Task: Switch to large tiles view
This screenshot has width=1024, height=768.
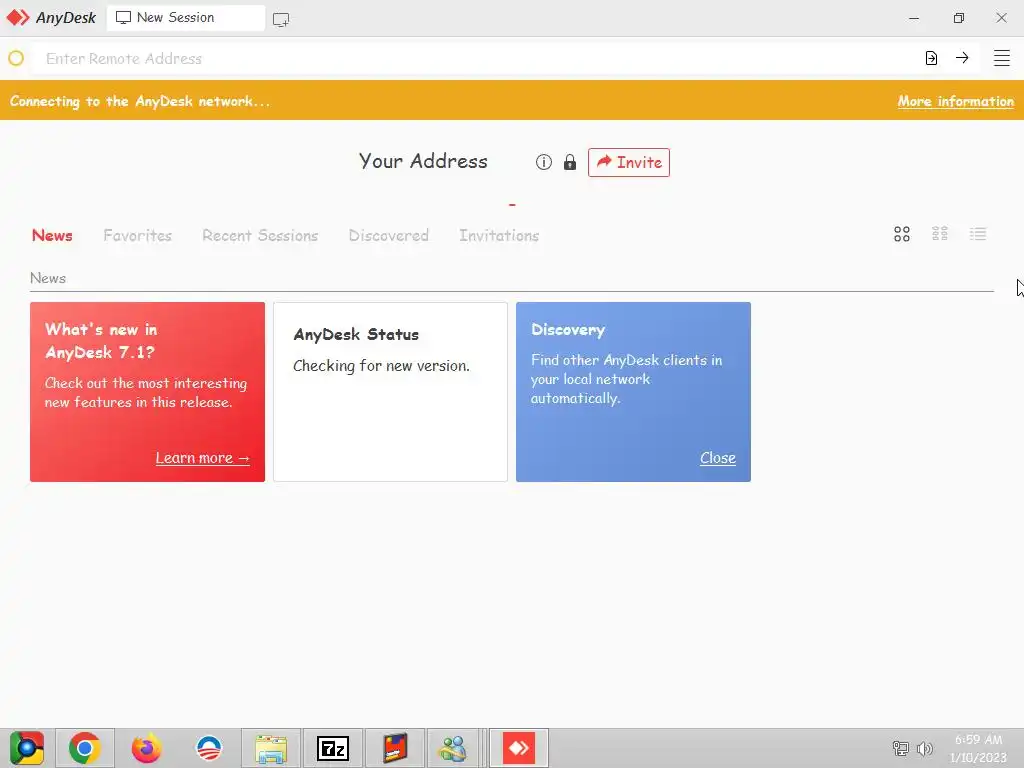Action: point(902,234)
